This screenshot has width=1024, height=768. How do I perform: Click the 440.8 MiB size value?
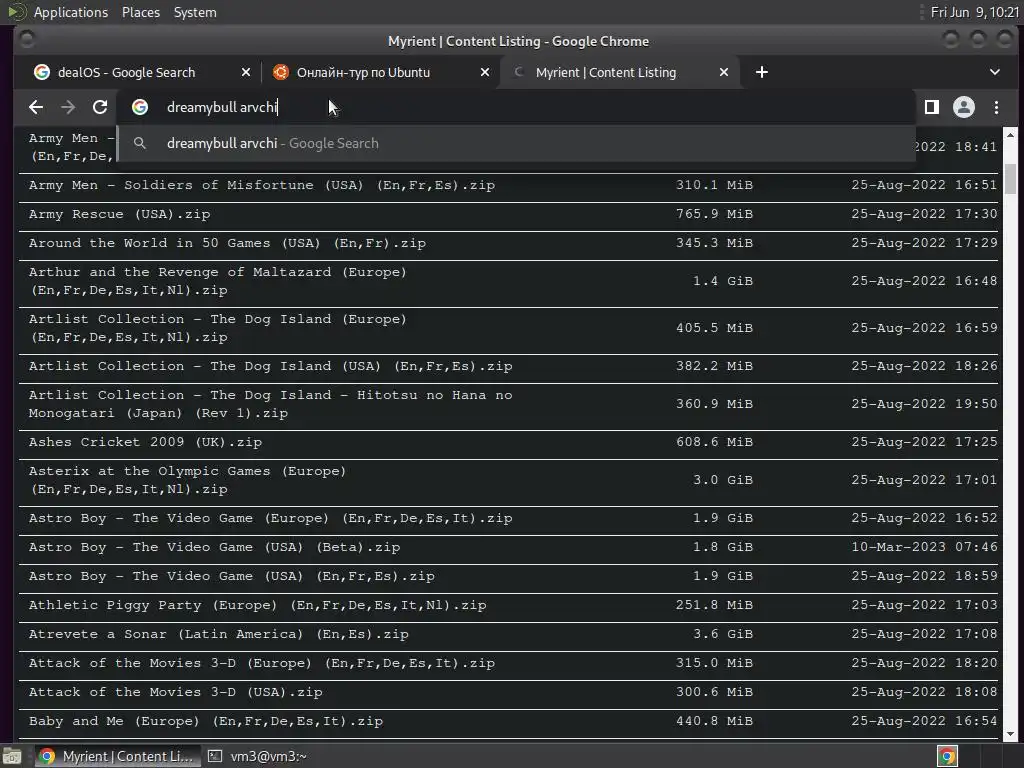click(x=714, y=721)
